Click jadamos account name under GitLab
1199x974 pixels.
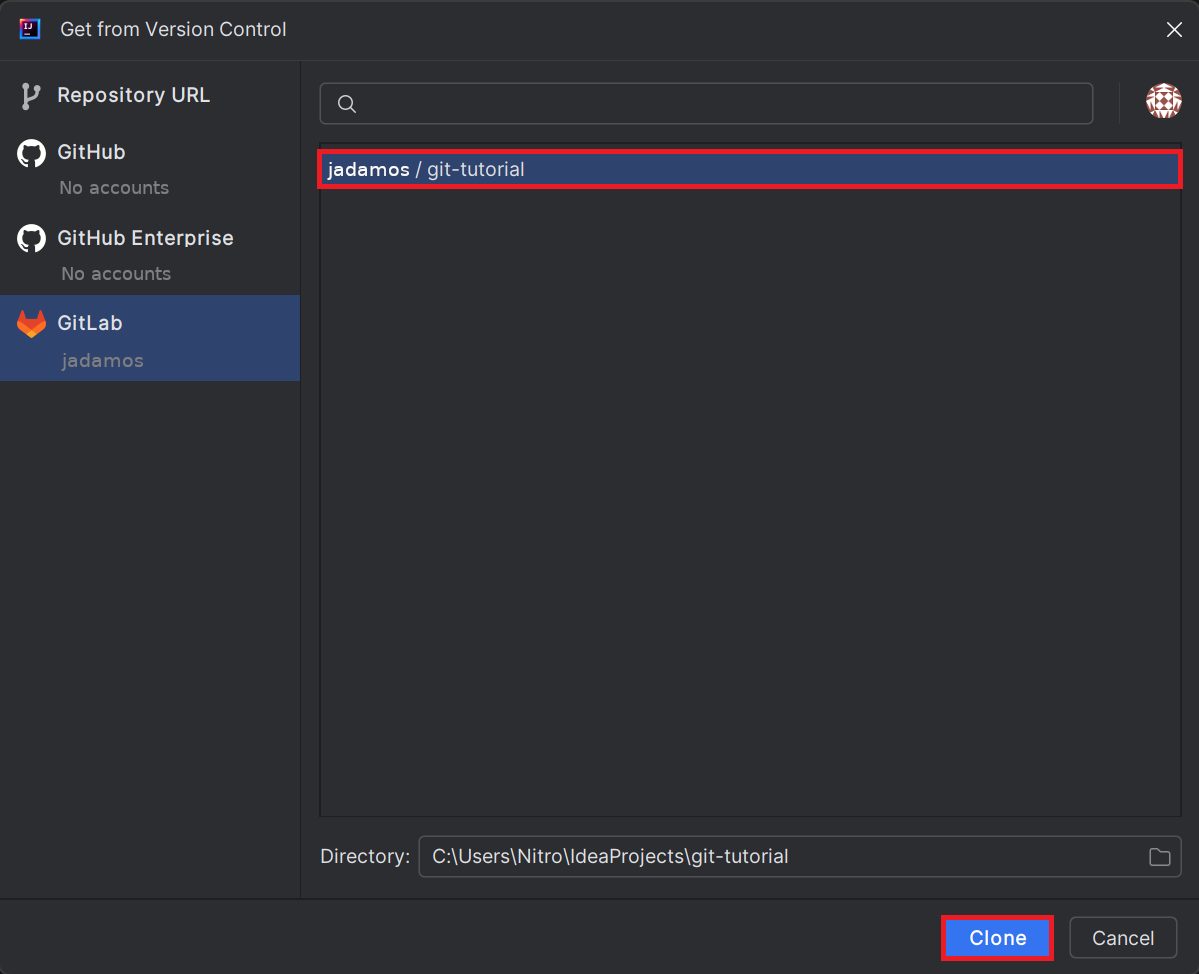point(102,360)
